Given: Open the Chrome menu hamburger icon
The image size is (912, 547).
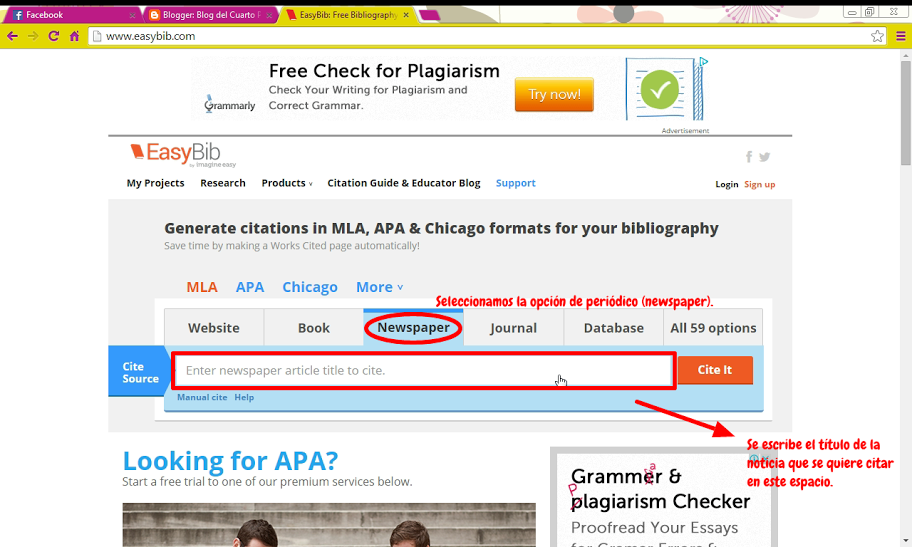Looking at the screenshot, I should (x=900, y=36).
